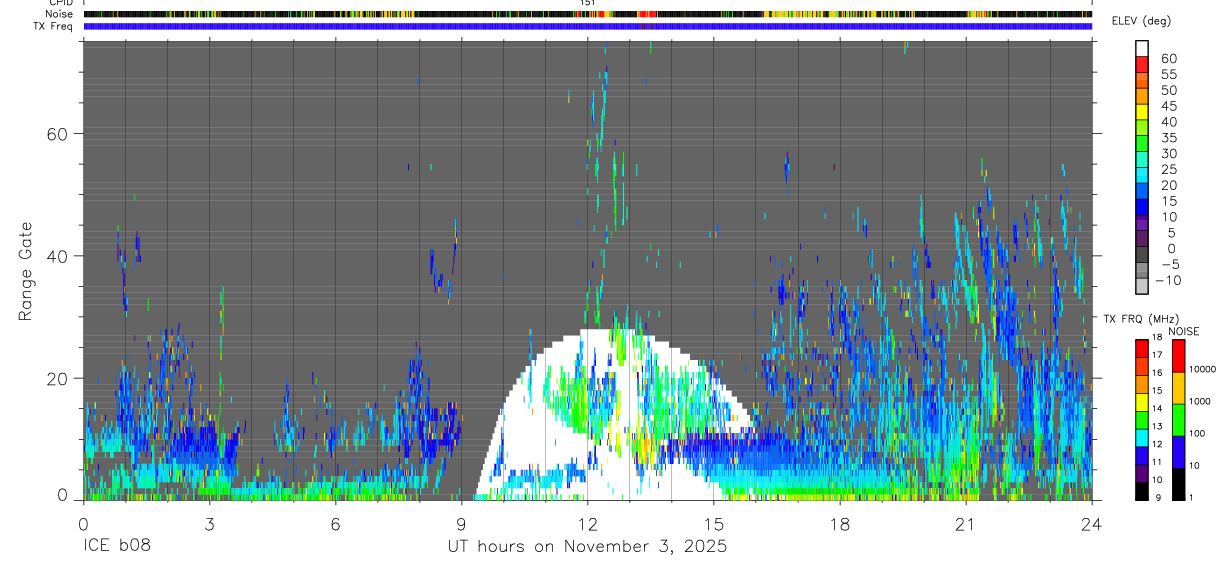Click green ELEV segment between 30 and 35
Screen dimensions: 1228x567
click(1142, 144)
